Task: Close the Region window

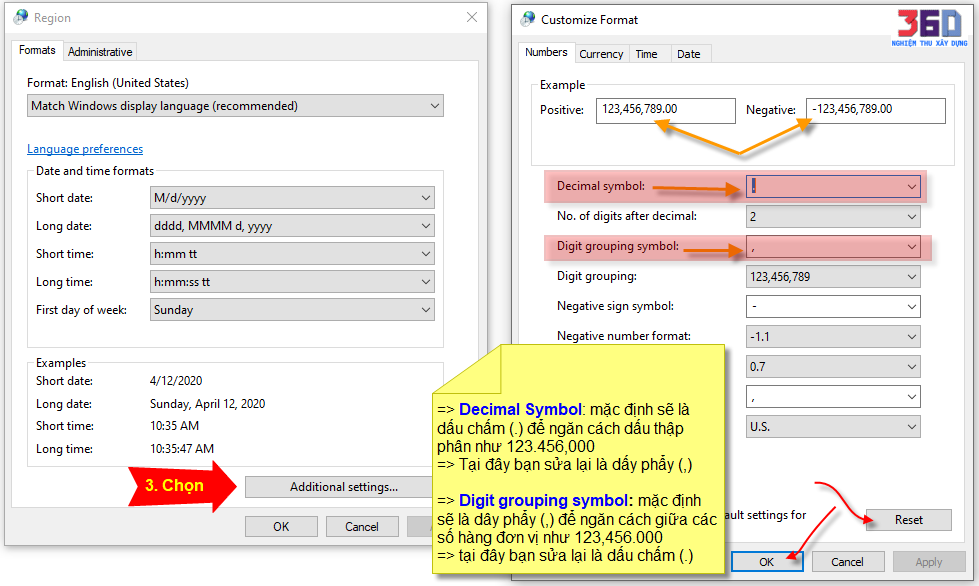Action: click(x=472, y=18)
